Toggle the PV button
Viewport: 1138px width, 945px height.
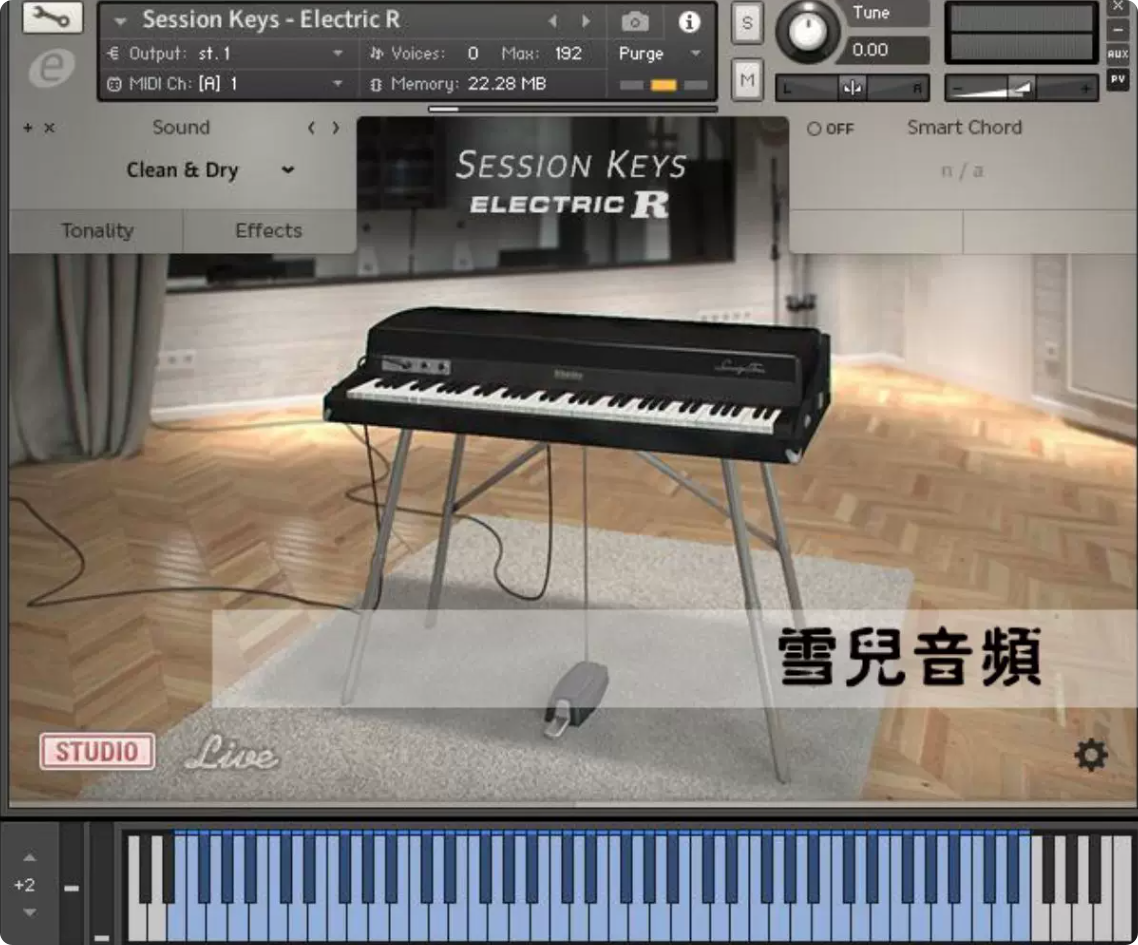pos(1118,79)
